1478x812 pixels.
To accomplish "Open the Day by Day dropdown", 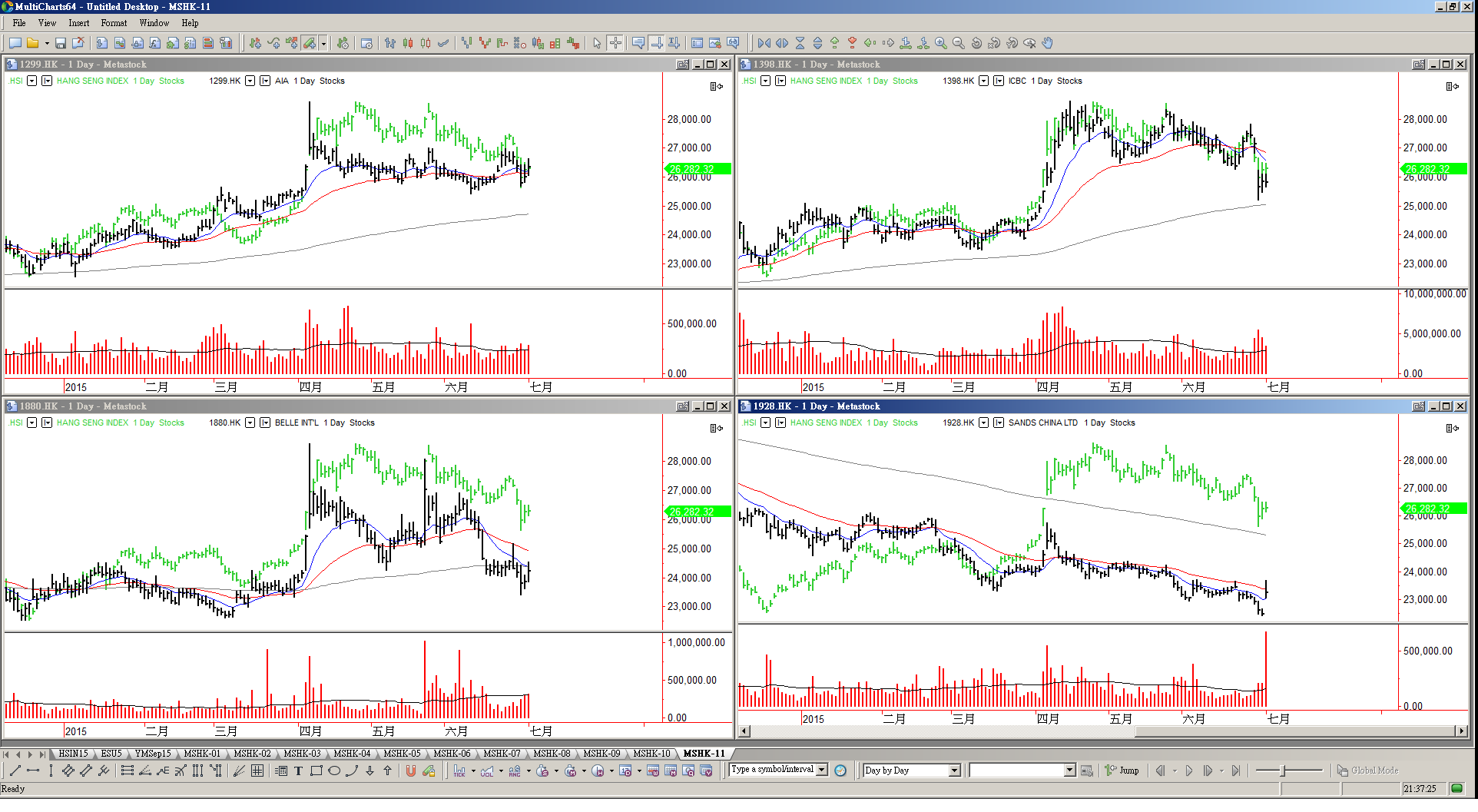I will 955,771.
